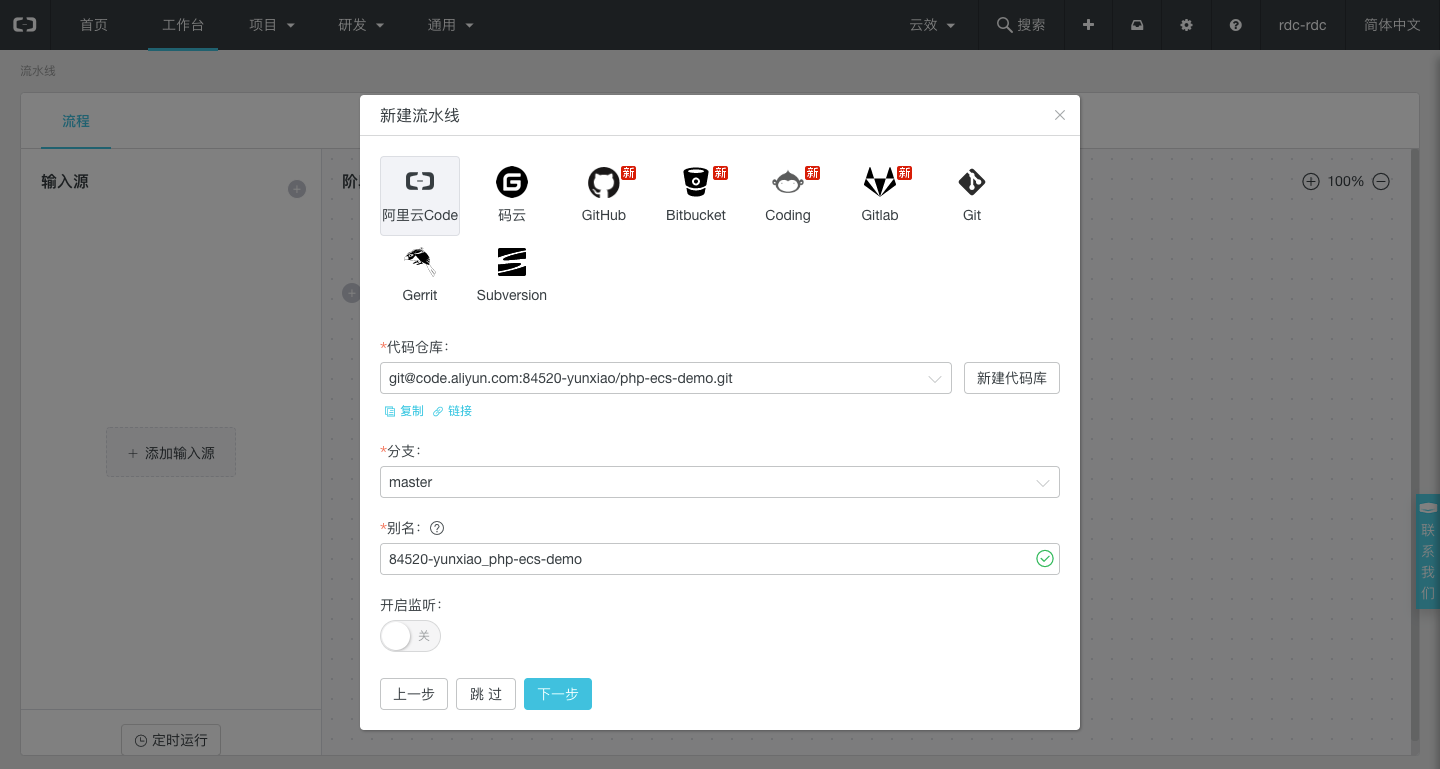Image resolution: width=1440 pixels, height=769 pixels.
Task: Open the 项目 menu dropdown
Action: [272, 25]
